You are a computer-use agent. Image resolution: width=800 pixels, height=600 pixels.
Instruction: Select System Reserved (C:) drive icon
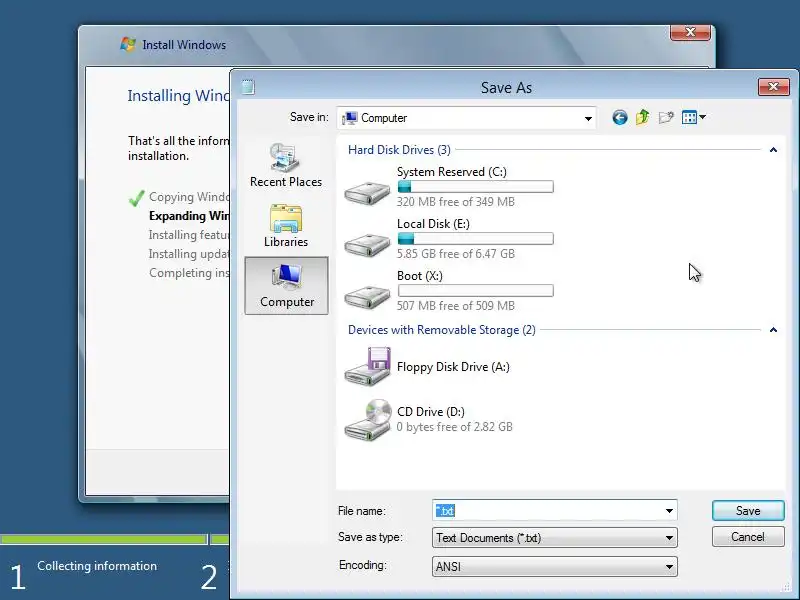pos(367,193)
